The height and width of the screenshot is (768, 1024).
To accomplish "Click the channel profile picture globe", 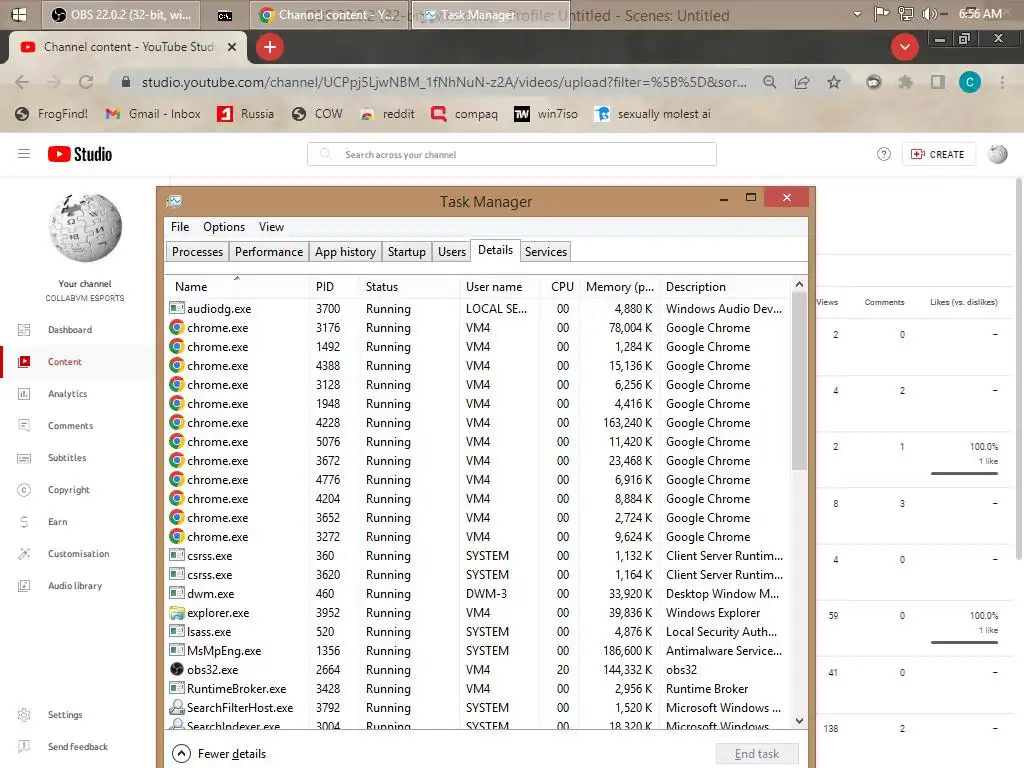I will [85, 227].
